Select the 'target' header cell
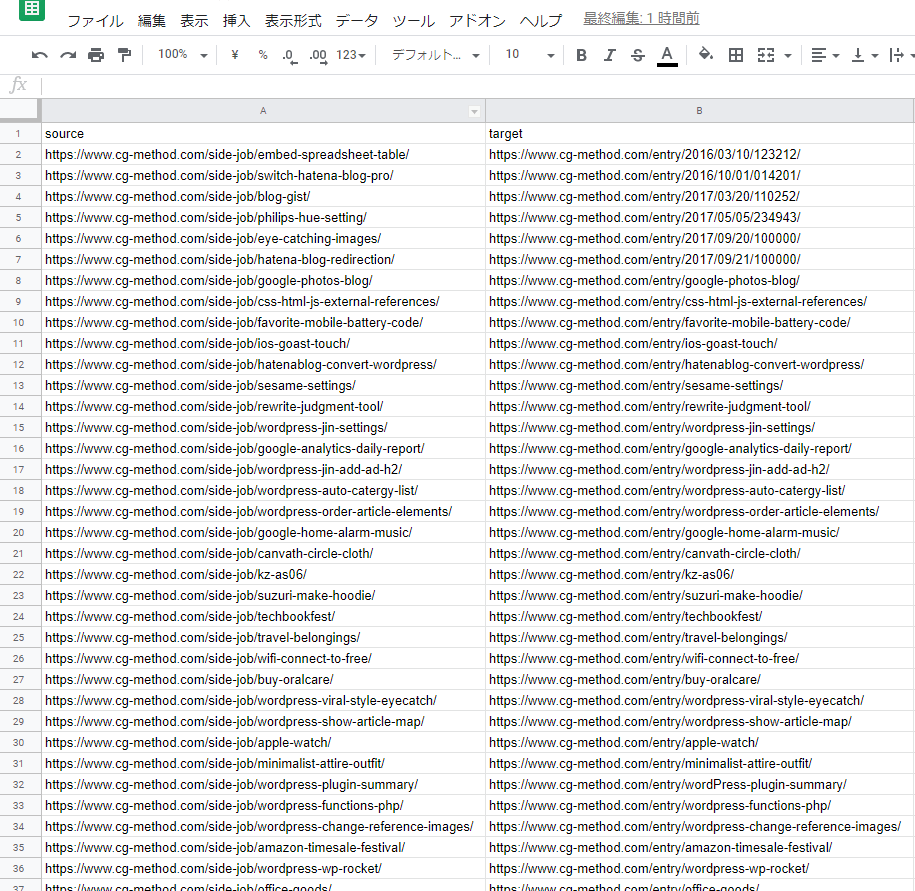The width and height of the screenshot is (915, 891). coord(699,134)
